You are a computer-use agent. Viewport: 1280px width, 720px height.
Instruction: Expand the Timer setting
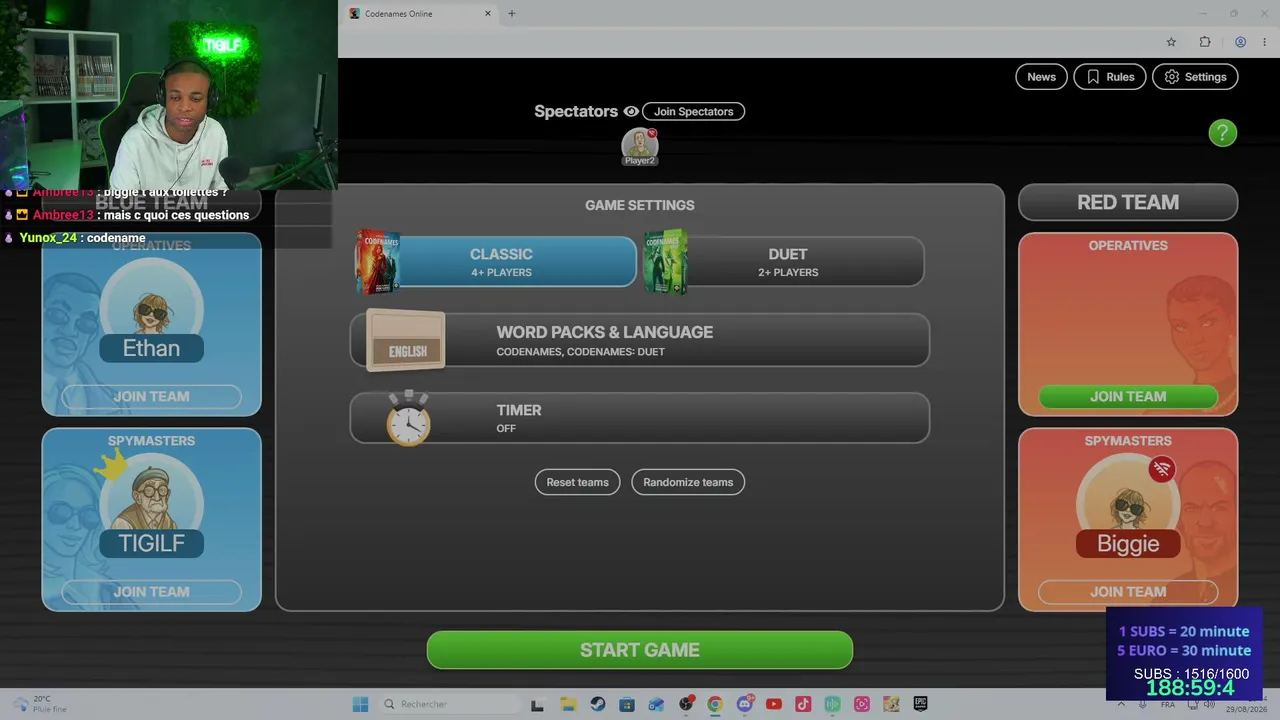[x=640, y=418]
